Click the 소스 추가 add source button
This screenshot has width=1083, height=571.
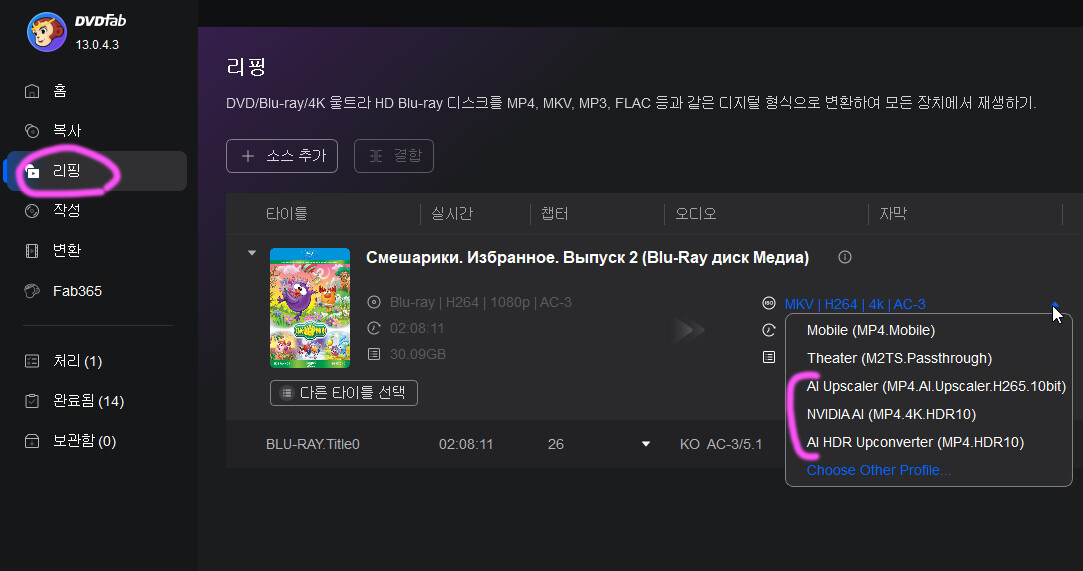click(282, 156)
